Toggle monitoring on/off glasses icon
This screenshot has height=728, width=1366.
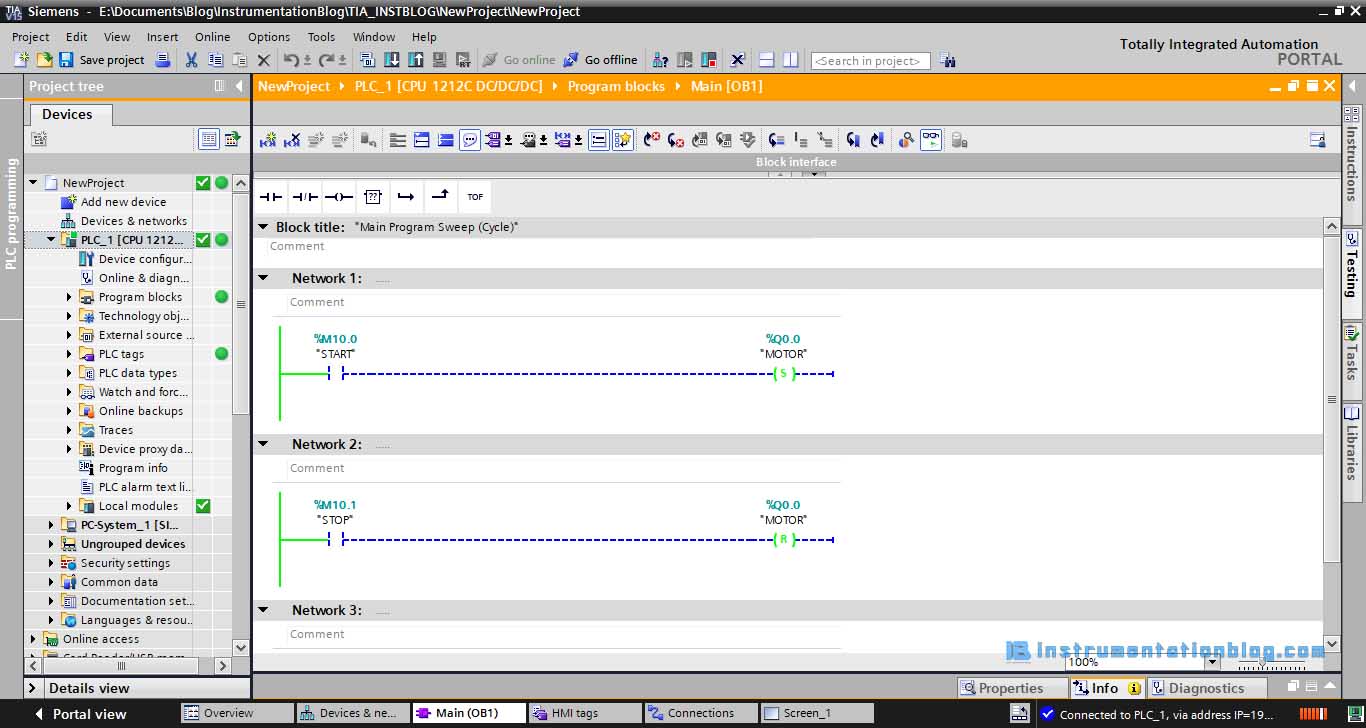[931, 140]
